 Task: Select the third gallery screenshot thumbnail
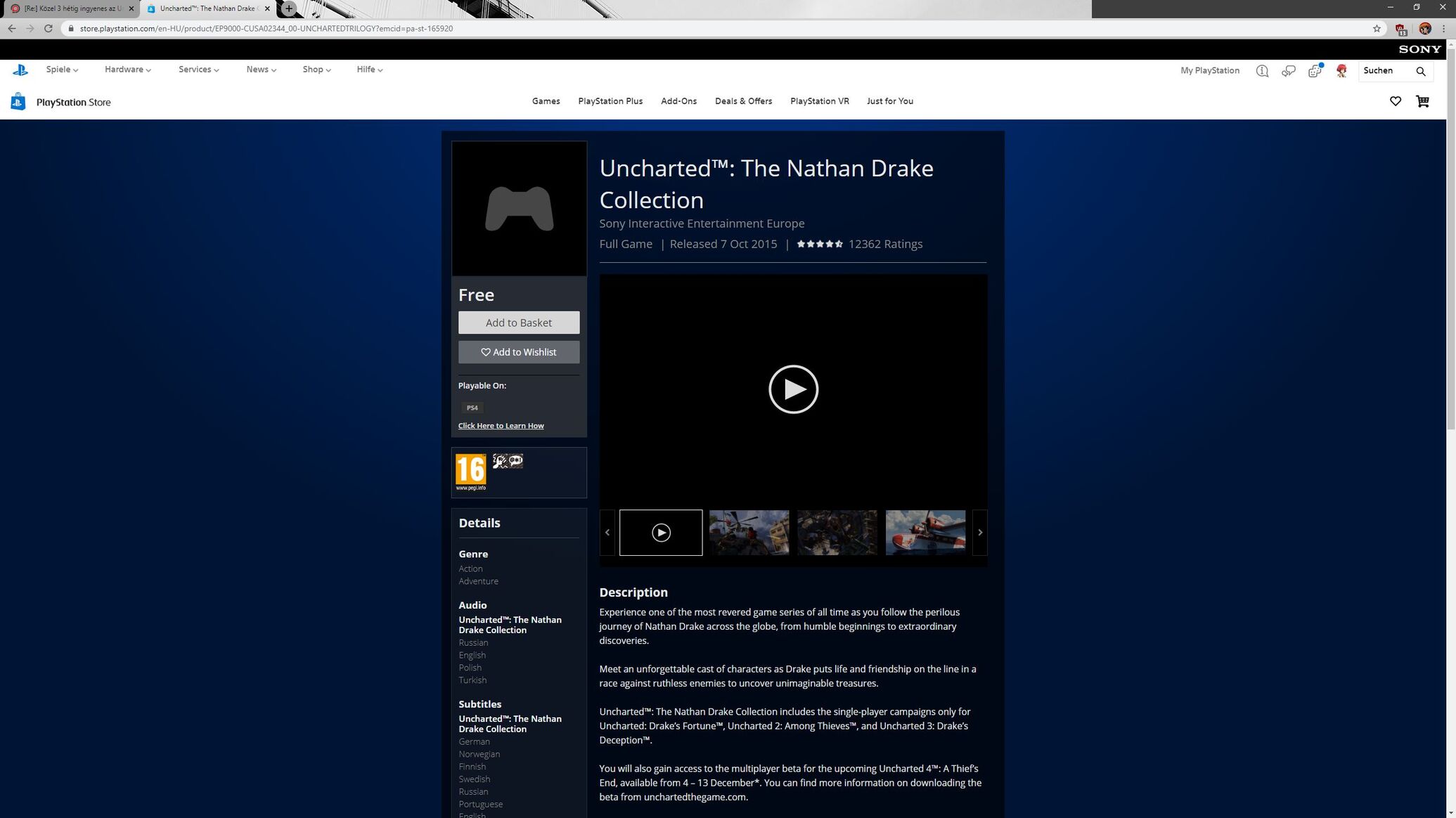coord(837,533)
